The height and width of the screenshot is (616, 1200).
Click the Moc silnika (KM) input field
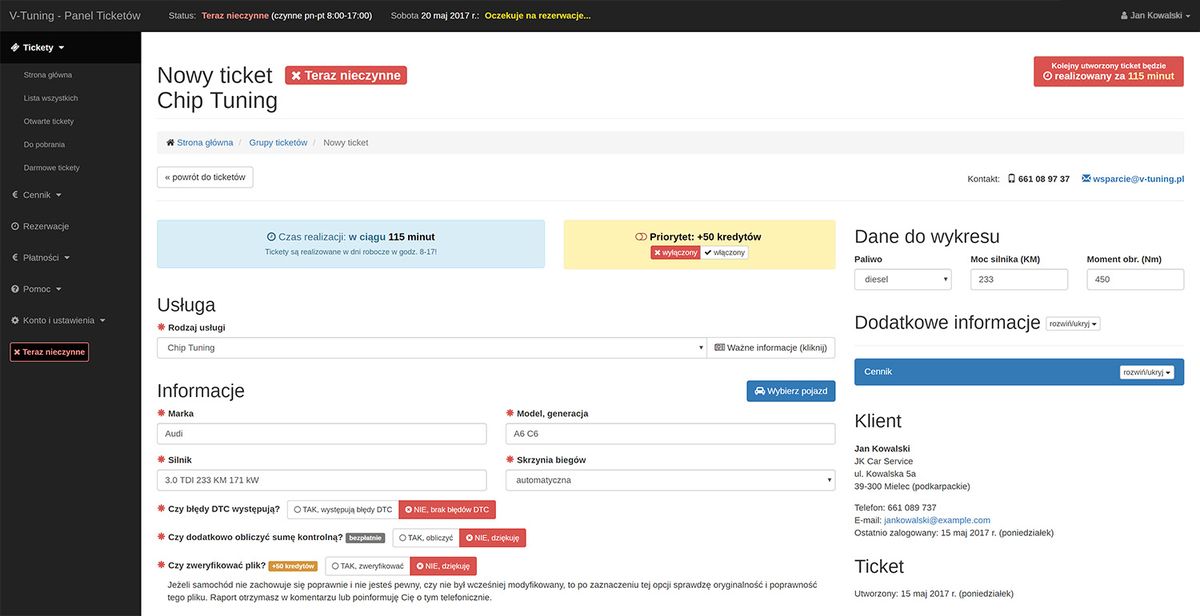(1019, 280)
